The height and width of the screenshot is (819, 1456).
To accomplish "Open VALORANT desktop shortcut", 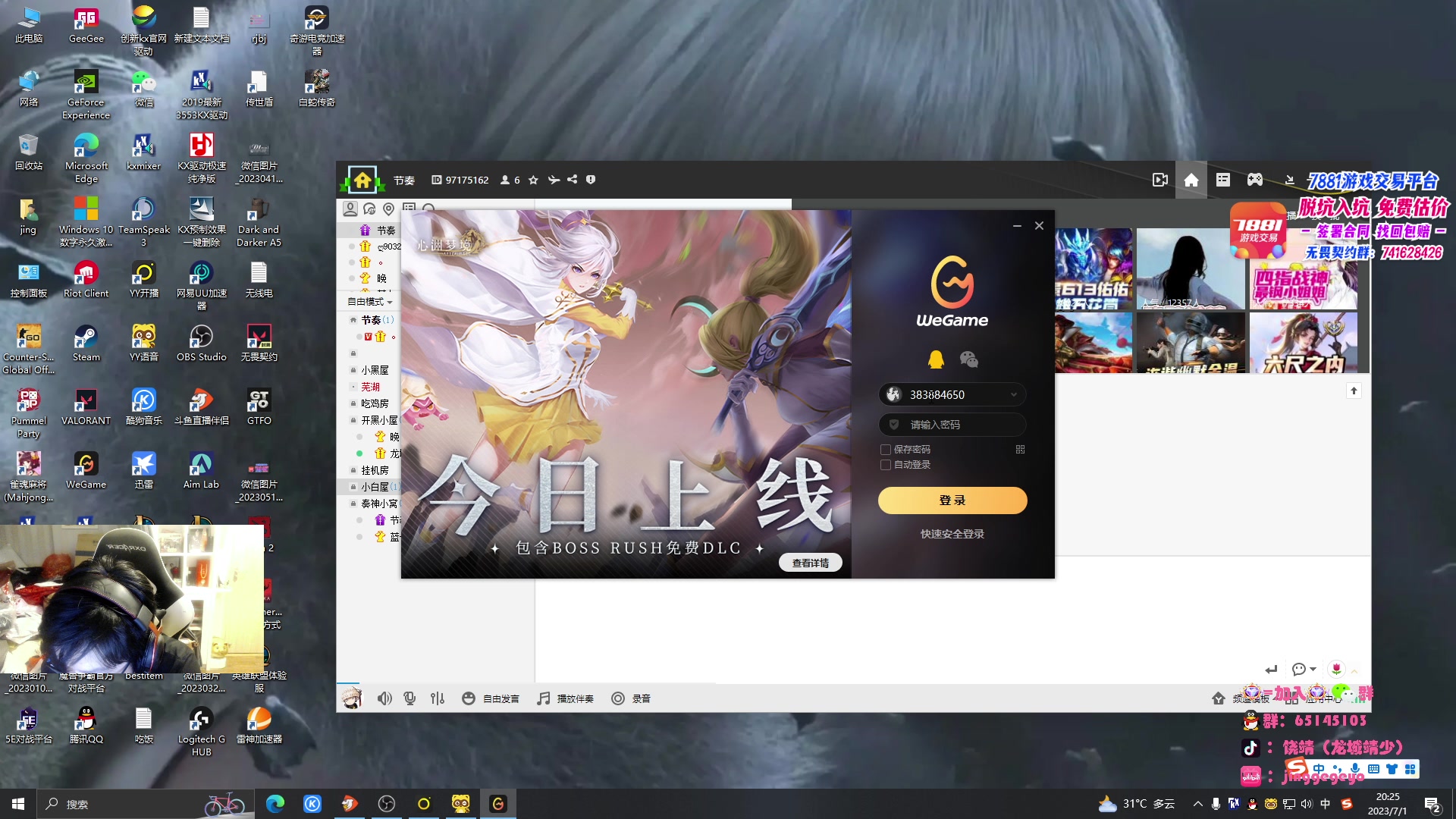I will click(x=86, y=407).
